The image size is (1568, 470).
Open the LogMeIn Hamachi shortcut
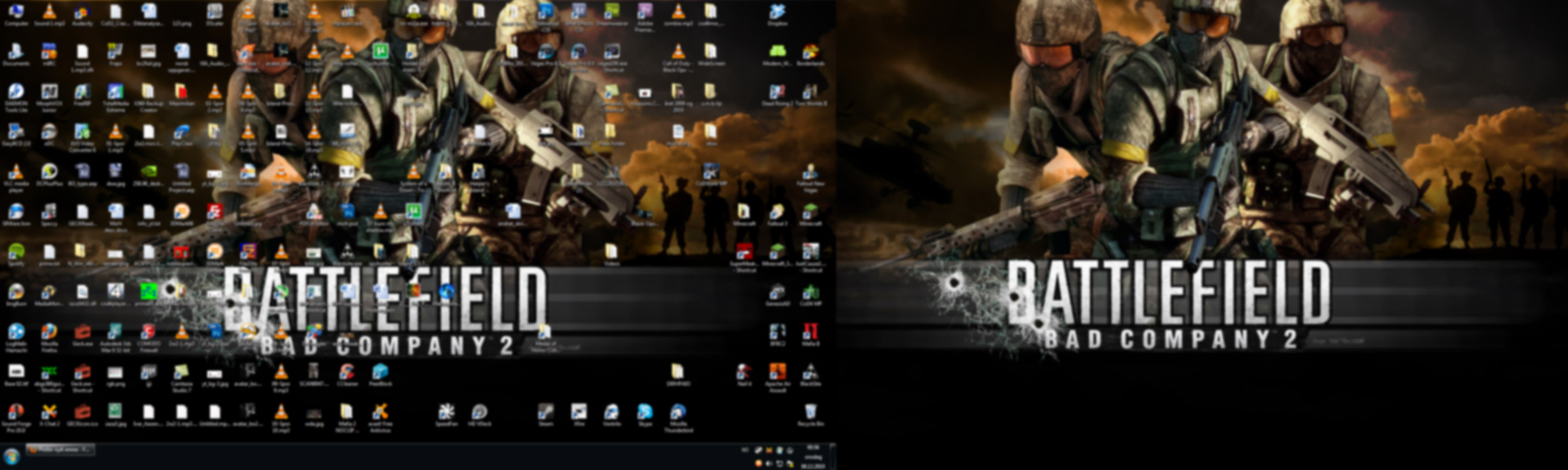[17, 338]
